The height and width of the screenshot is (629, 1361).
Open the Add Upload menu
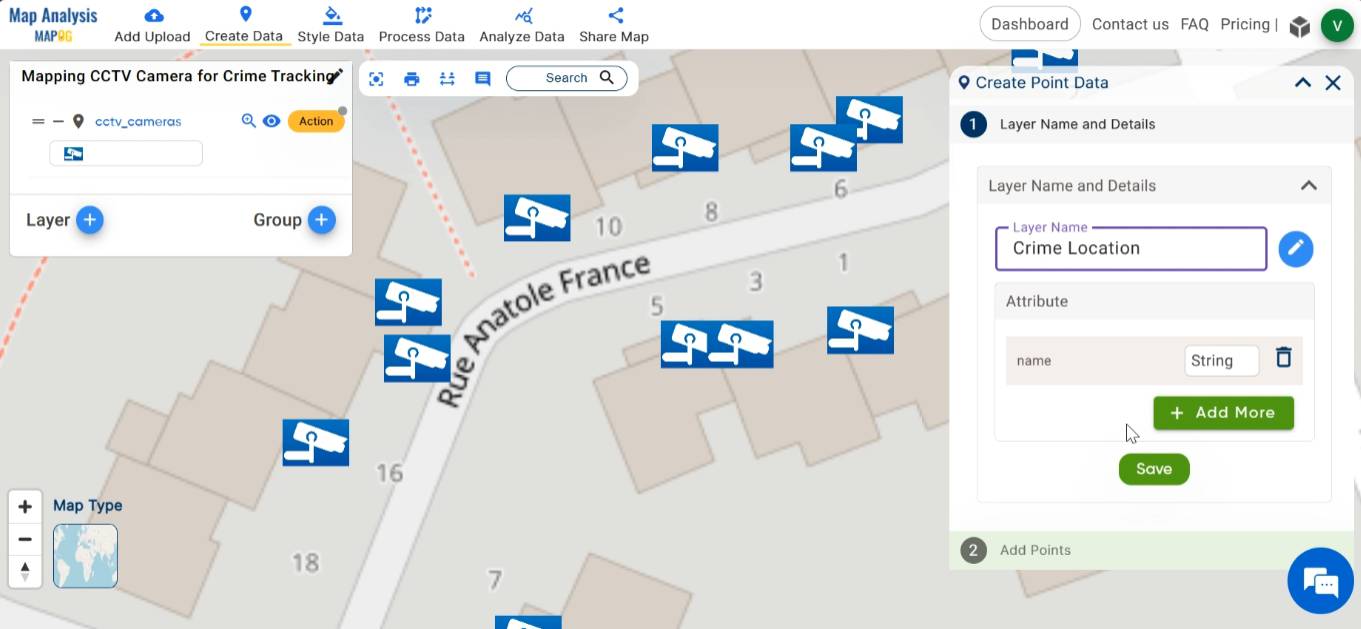tap(152, 25)
